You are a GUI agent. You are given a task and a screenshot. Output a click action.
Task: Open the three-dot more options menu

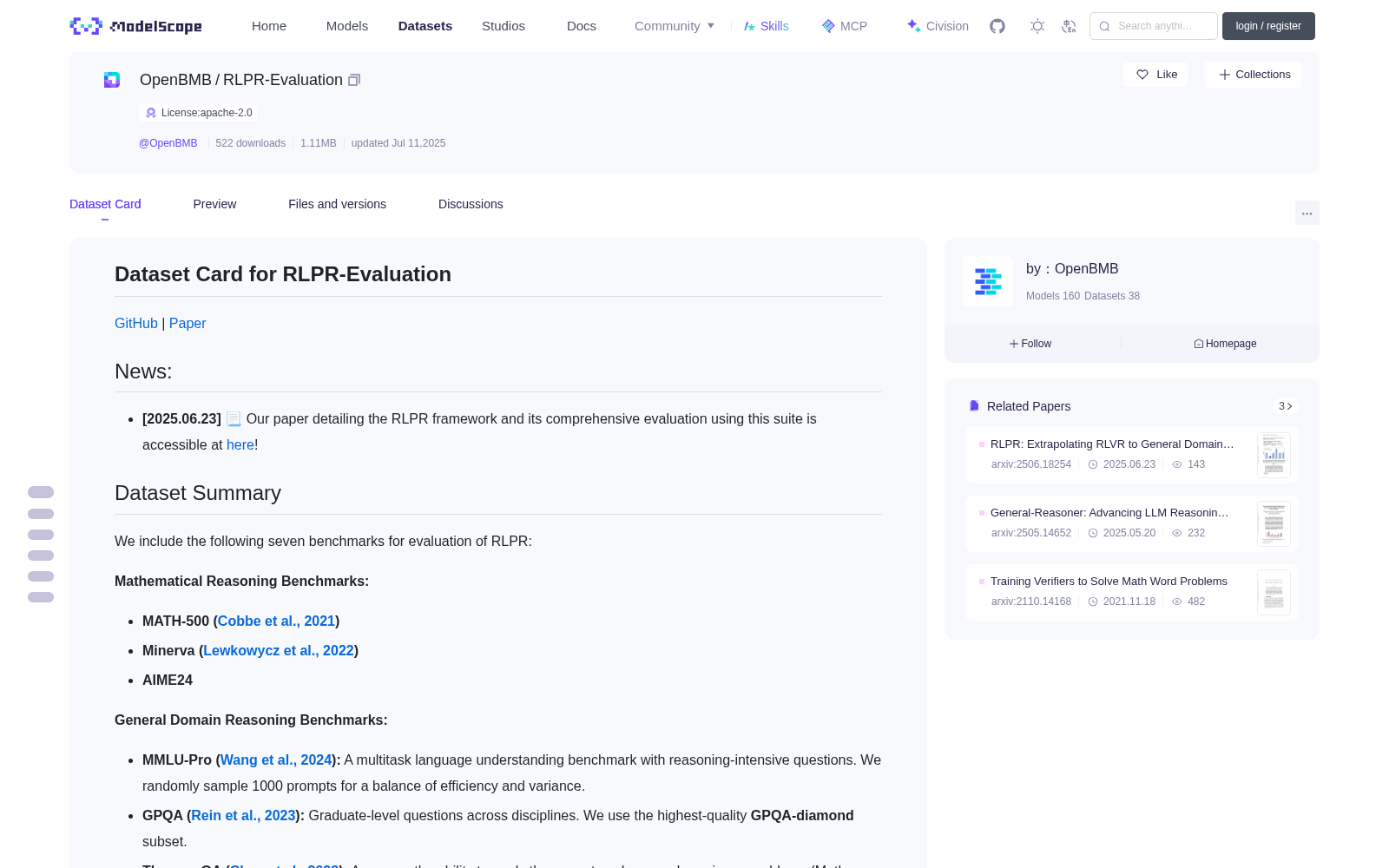1307,213
